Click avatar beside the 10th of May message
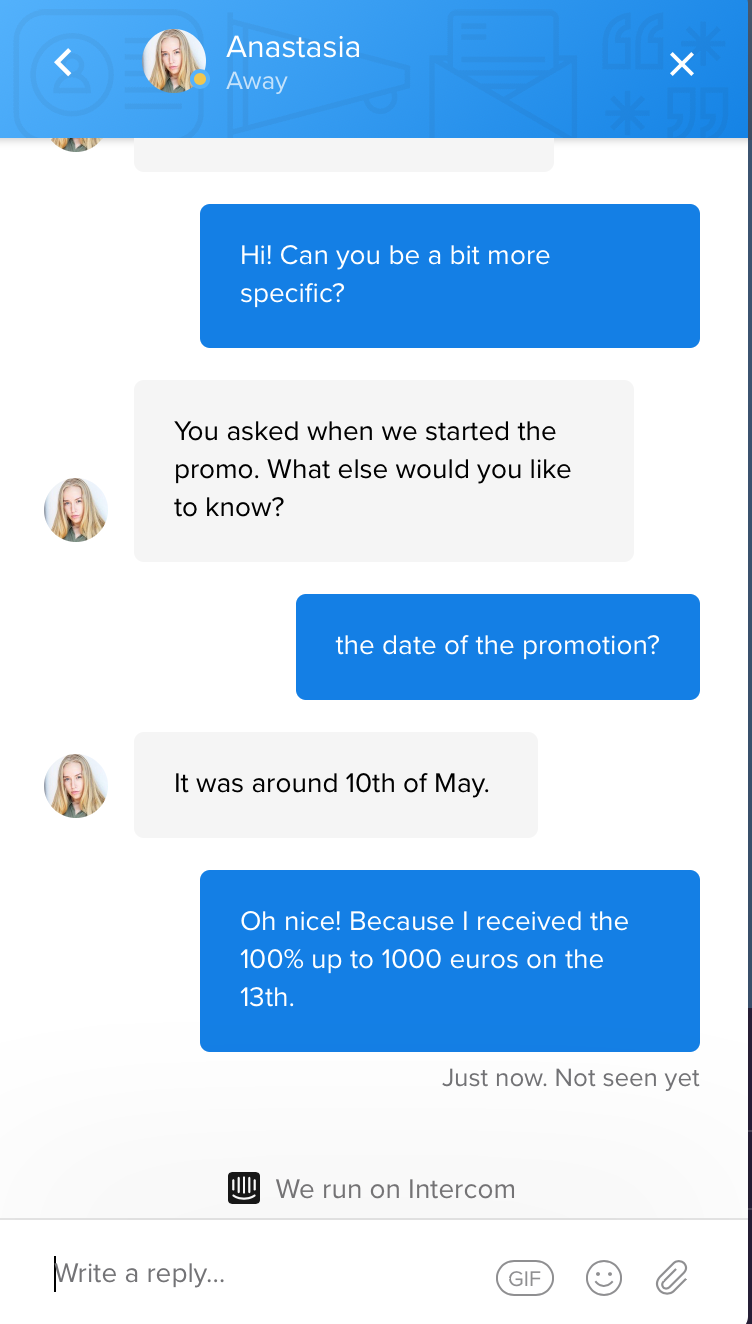752x1324 pixels. tap(76, 786)
